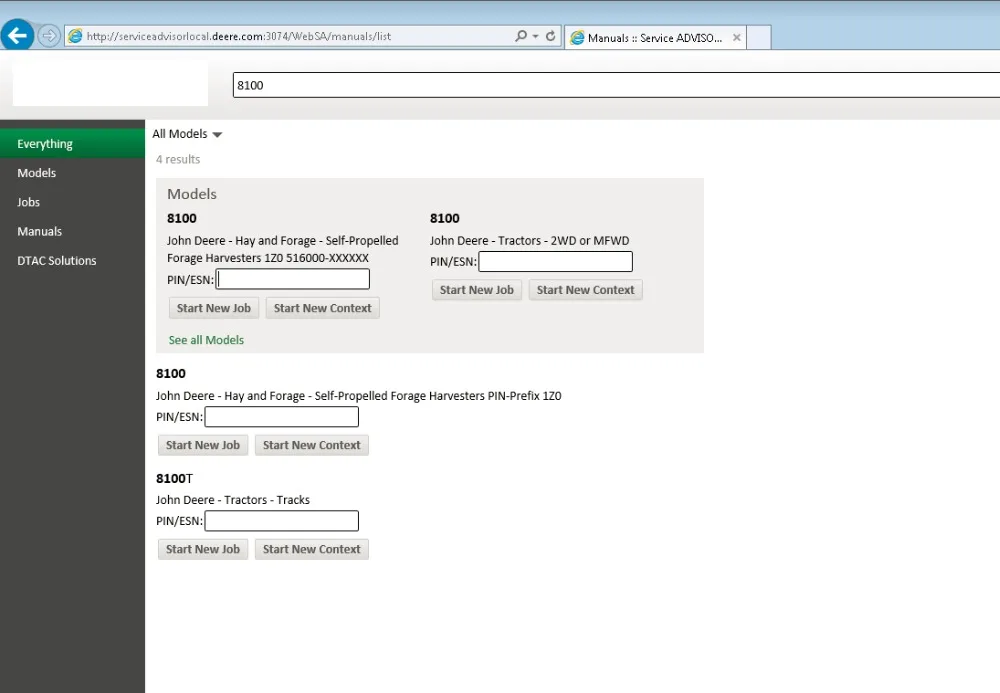Click PIN/ESN field for PIN-Prefix 1Z0 harvester
Viewport: 1000px width, 693px height.
281,417
